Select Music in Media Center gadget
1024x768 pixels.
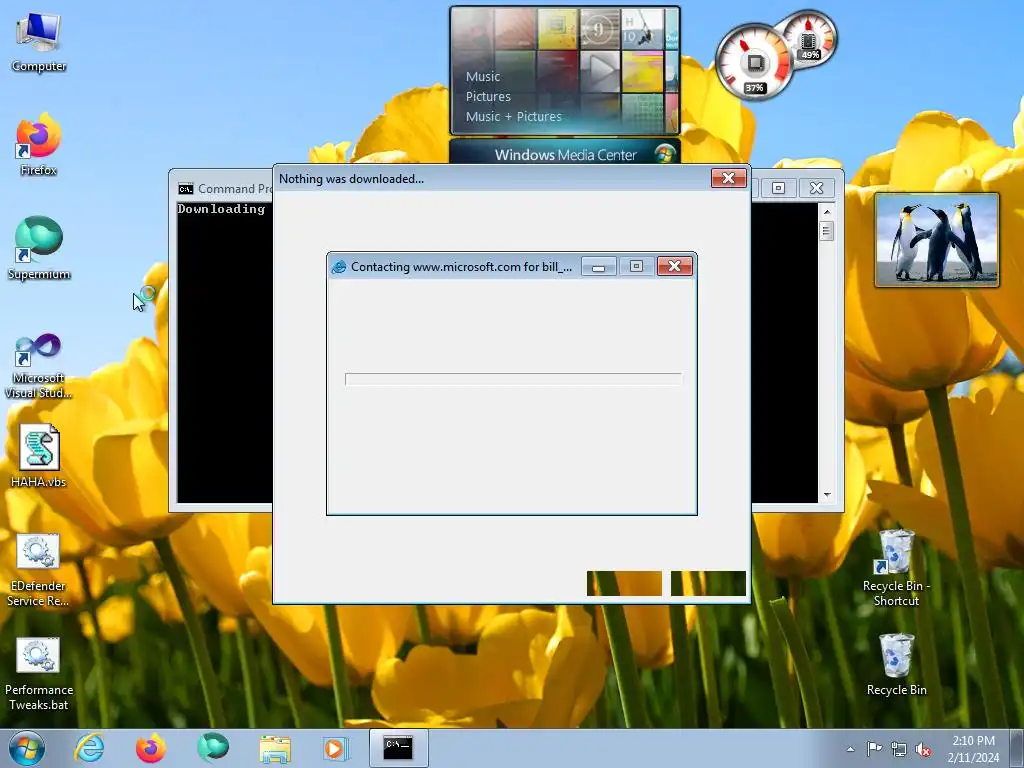483,76
